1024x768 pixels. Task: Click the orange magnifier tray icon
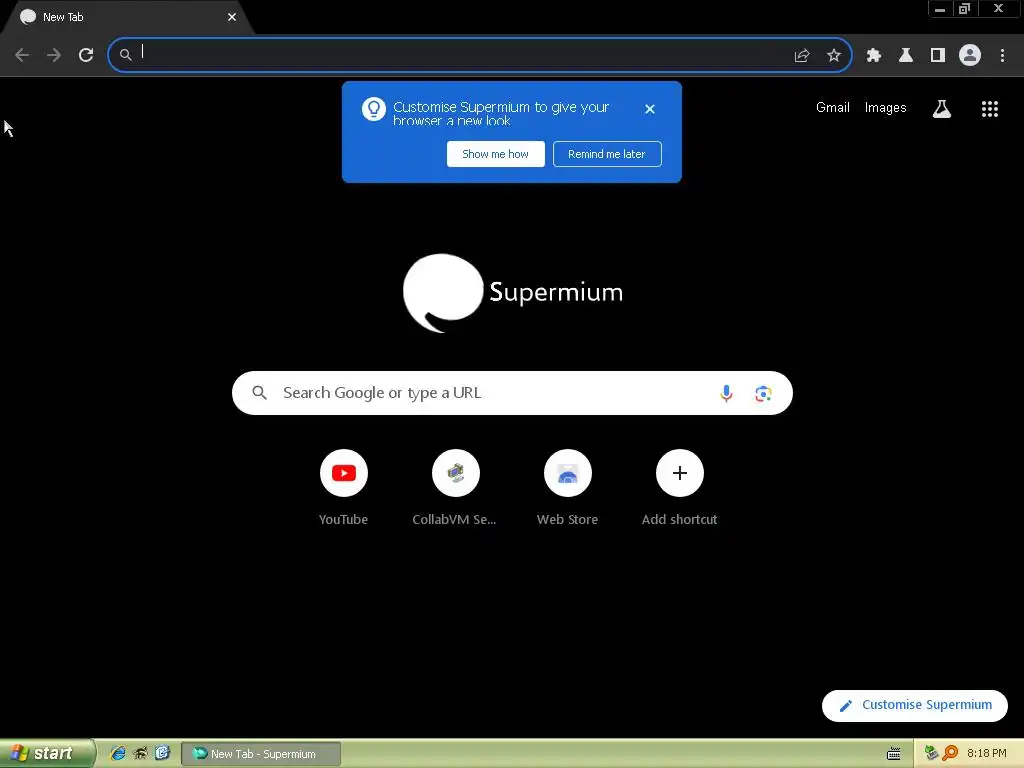click(950, 754)
